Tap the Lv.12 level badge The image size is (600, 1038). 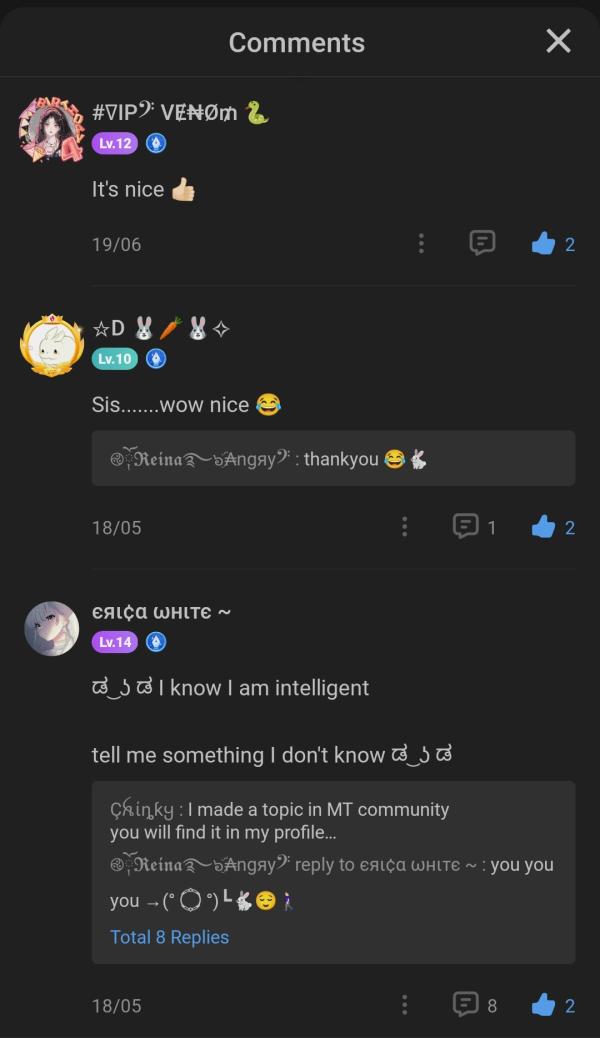[x=114, y=143]
